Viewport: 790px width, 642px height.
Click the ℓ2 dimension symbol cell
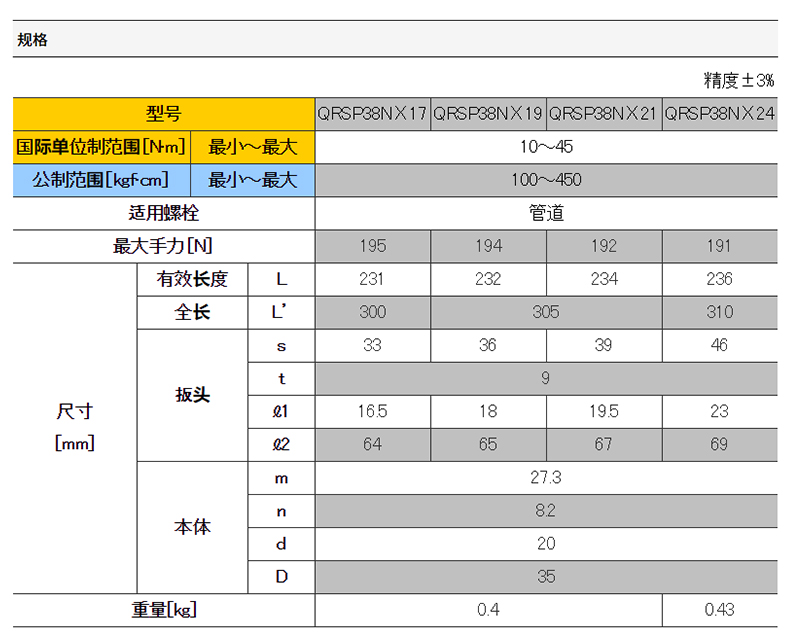(281, 444)
